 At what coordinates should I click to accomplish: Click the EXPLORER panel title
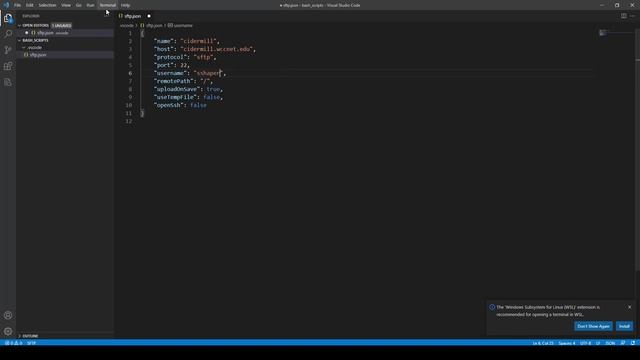click(x=31, y=16)
